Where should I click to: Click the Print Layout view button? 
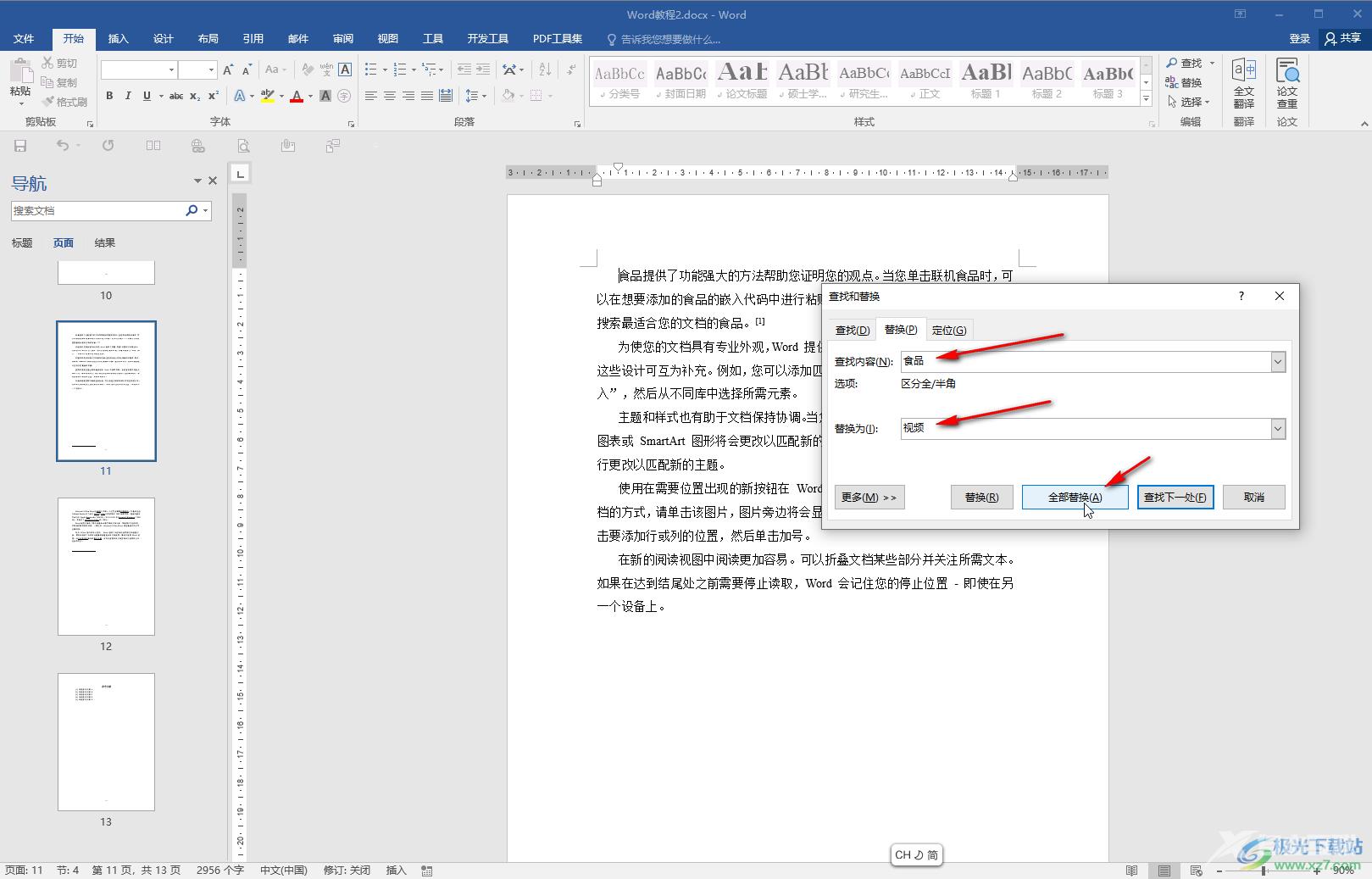[x=1164, y=871]
